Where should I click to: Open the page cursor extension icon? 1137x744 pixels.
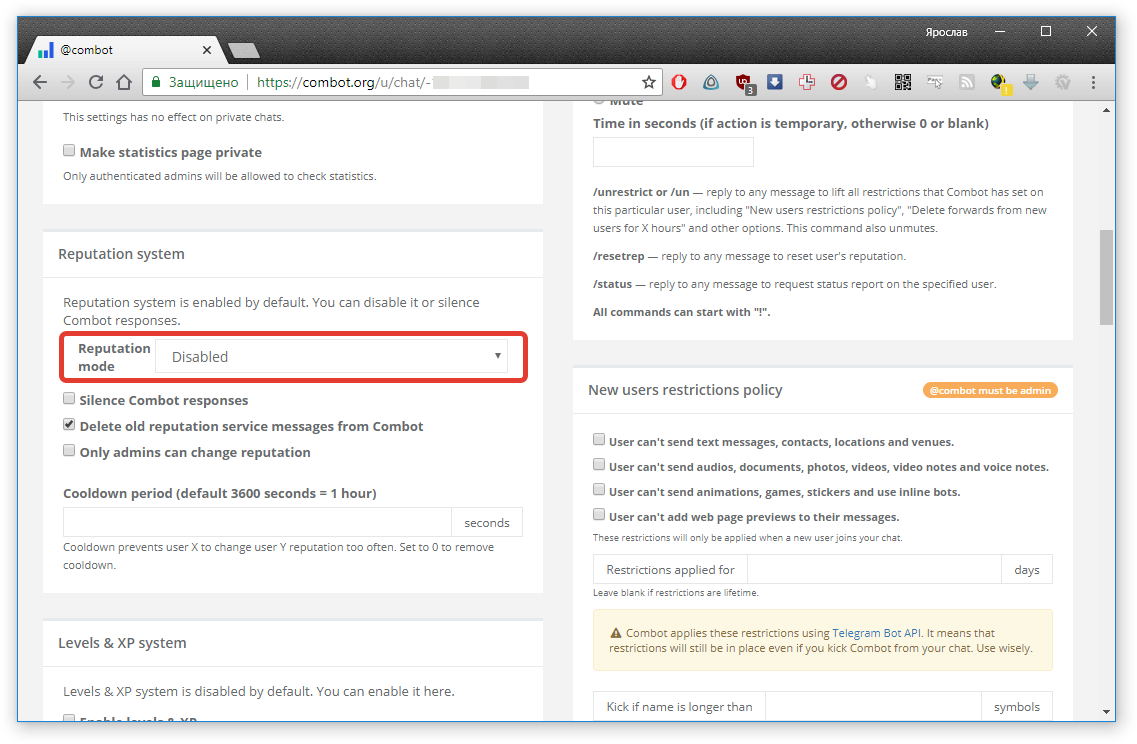[935, 83]
